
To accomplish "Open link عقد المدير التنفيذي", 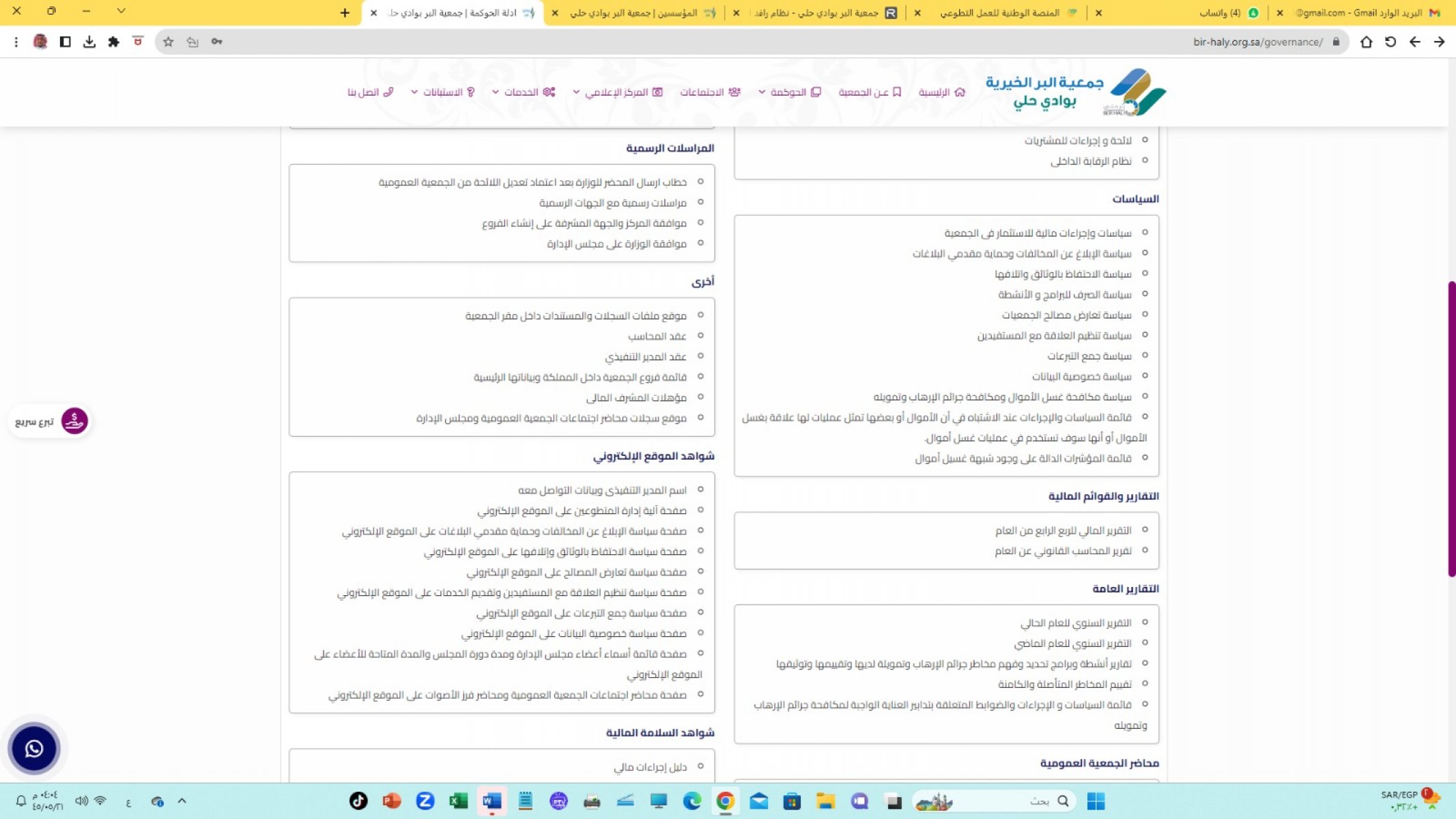I will point(645,357).
